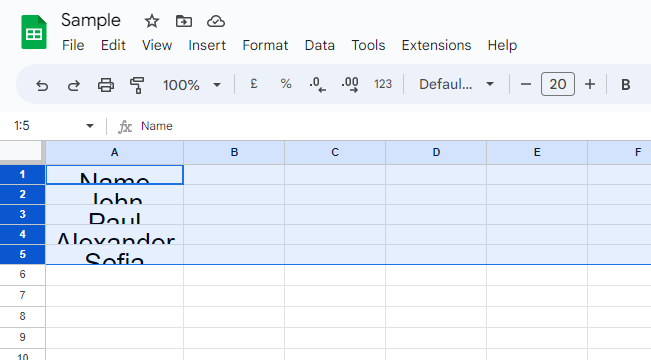Click cell A5 containing Sofia
The image size is (651, 360).
coord(115,254)
